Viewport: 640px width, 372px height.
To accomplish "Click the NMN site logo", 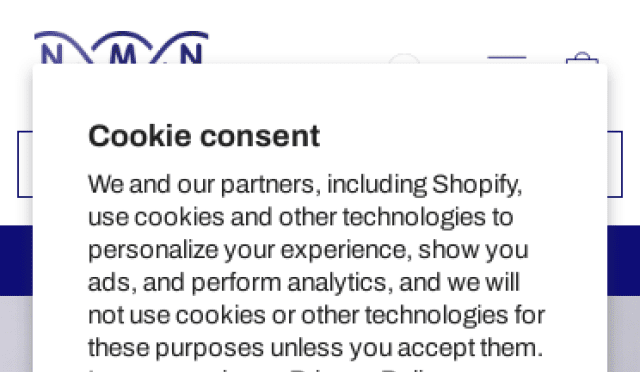I will [121, 47].
